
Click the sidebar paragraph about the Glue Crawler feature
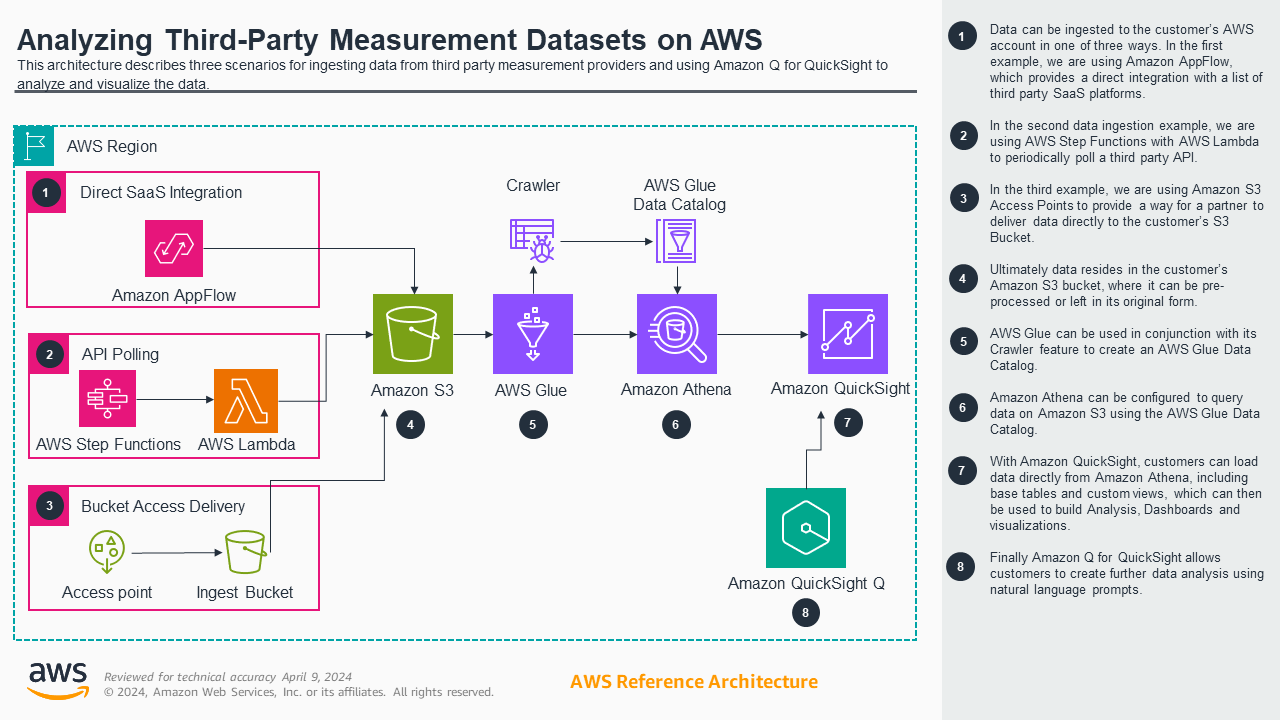(x=1123, y=350)
